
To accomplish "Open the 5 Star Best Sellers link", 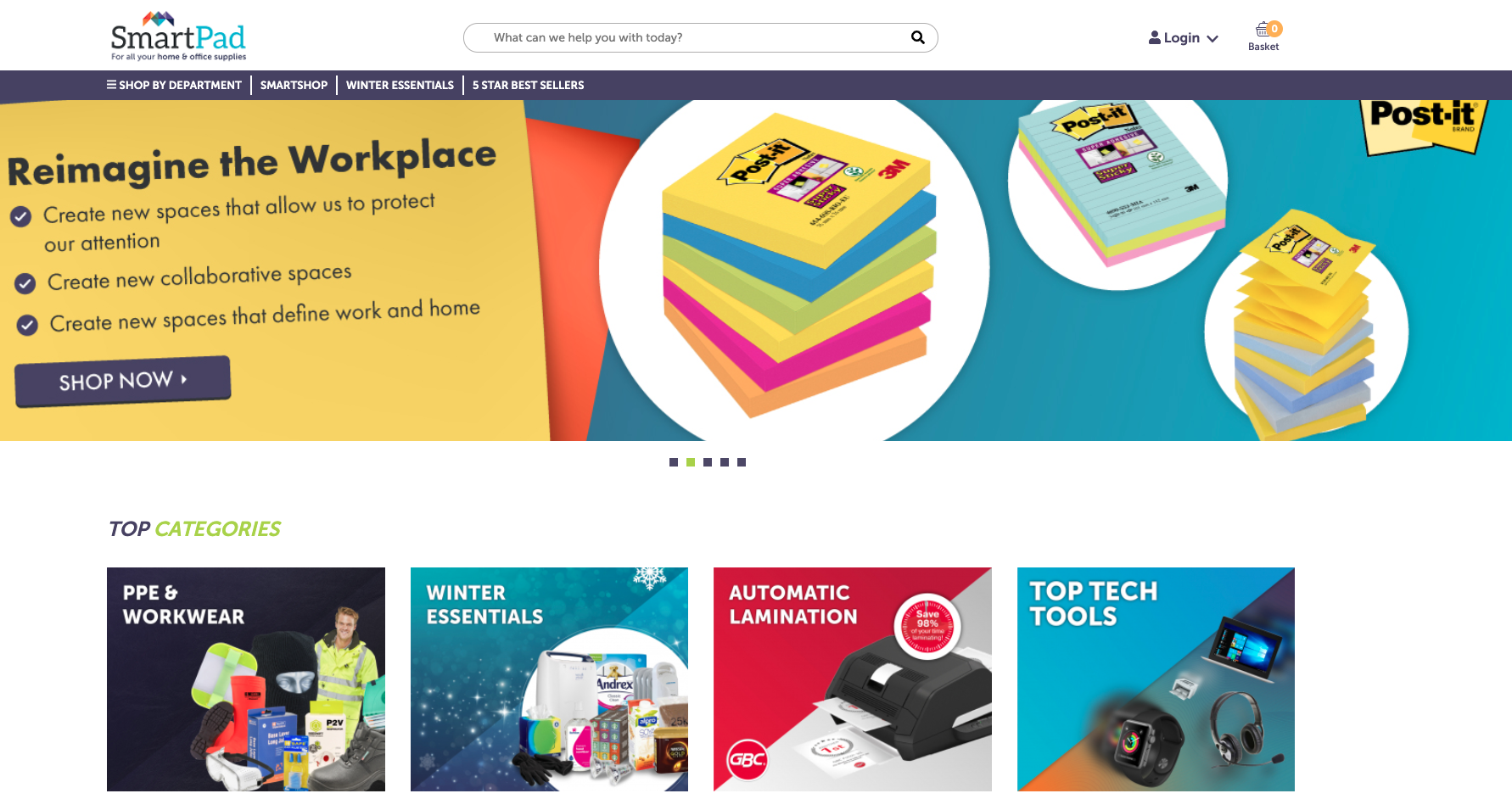I will click(528, 85).
